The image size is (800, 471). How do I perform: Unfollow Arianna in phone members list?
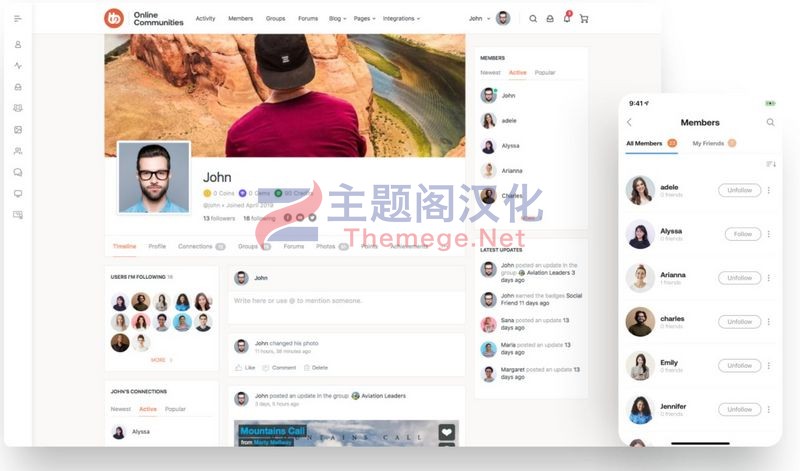click(x=740, y=278)
